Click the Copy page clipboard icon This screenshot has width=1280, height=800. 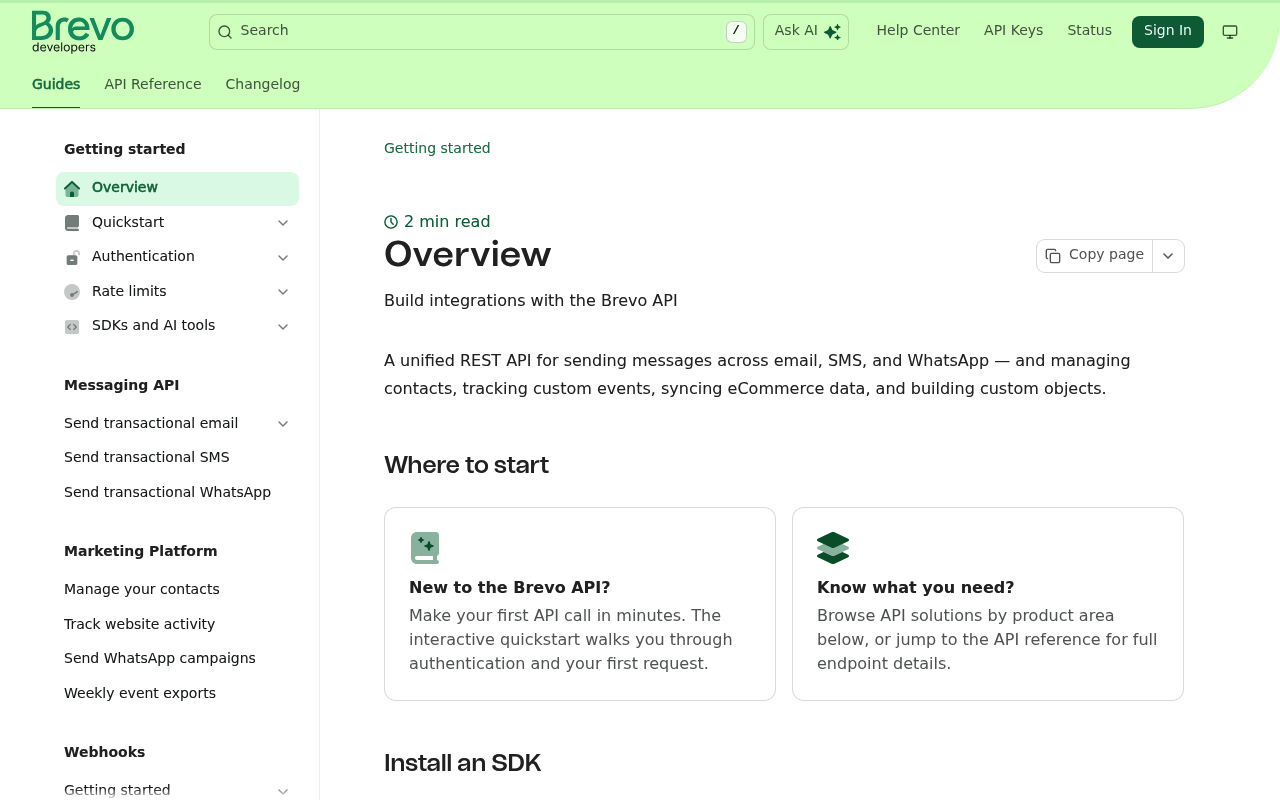pos(1053,256)
